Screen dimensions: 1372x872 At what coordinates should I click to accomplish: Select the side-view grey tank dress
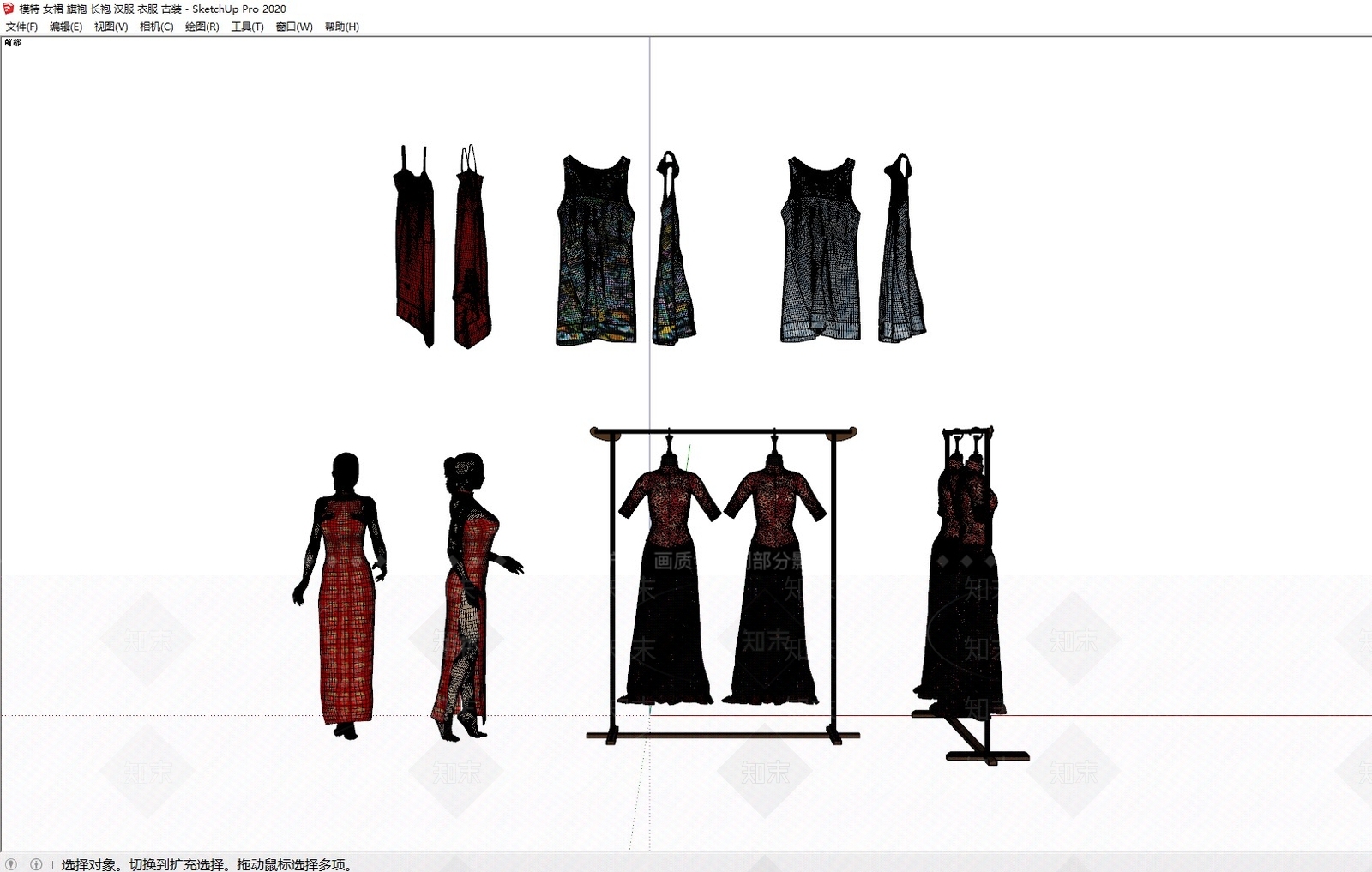pos(901,249)
